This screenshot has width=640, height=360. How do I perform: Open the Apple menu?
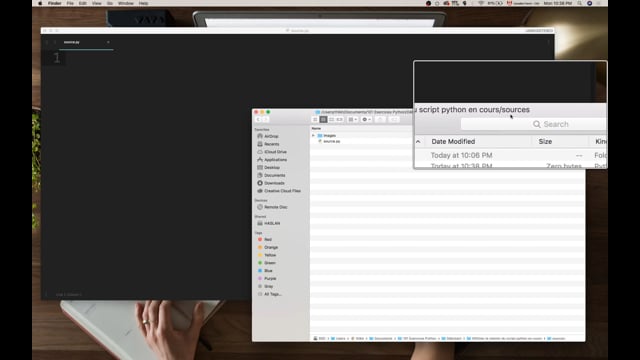pyautogui.click(x=40, y=3)
